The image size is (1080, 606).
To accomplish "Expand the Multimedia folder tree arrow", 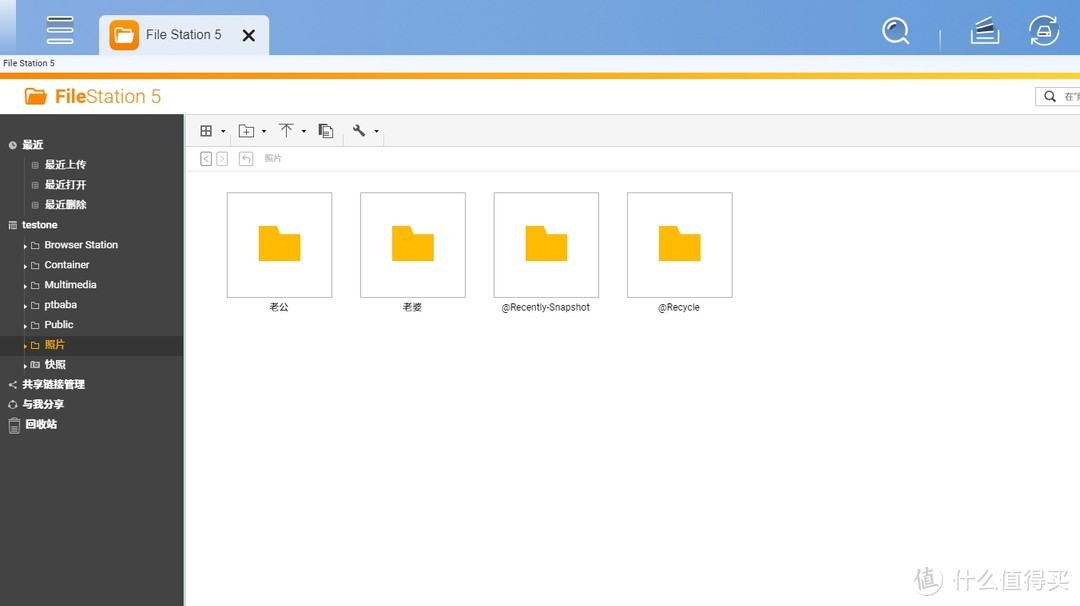I will click(25, 286).
